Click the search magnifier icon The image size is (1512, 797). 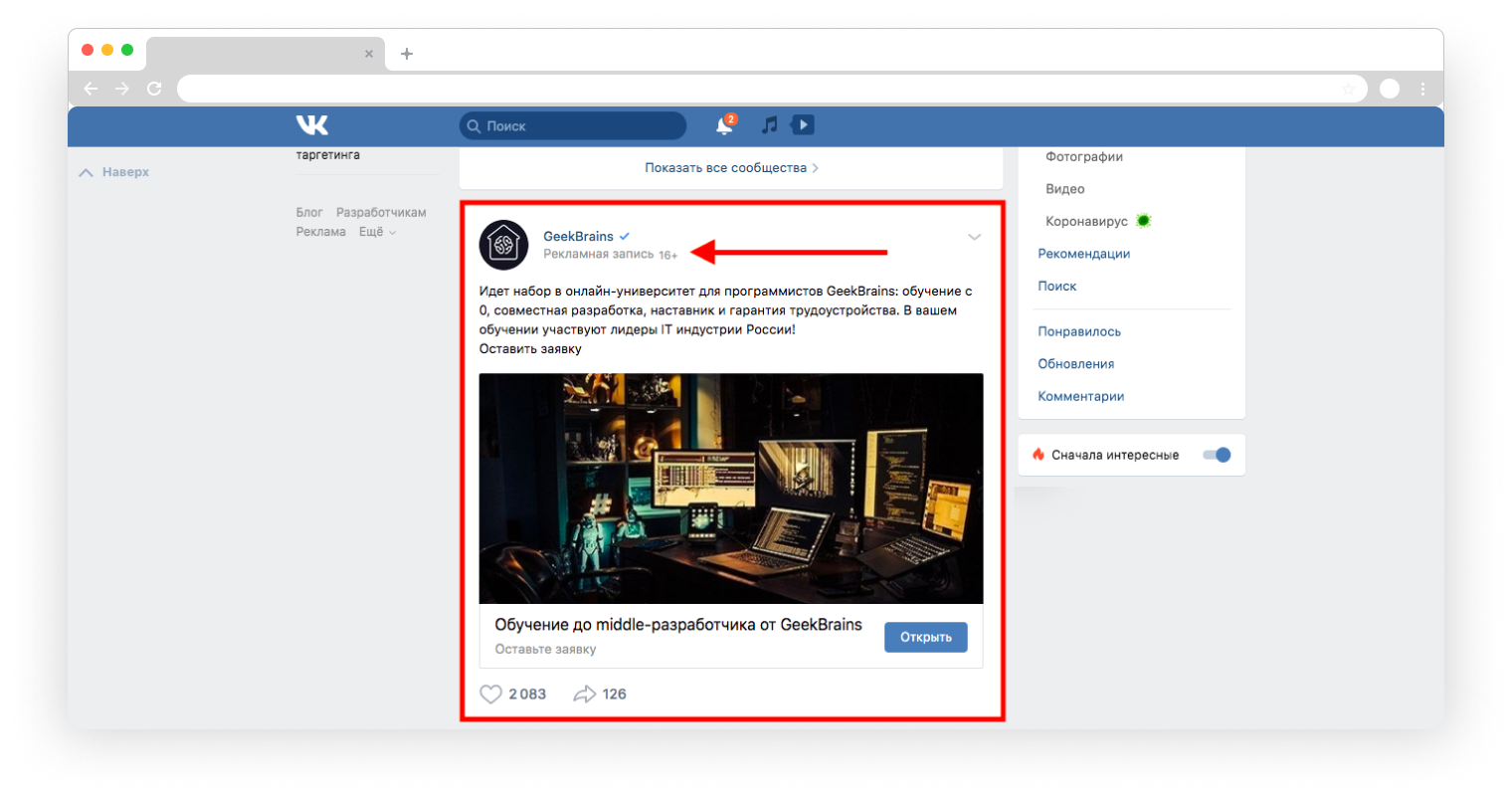(x=473, y=126)
